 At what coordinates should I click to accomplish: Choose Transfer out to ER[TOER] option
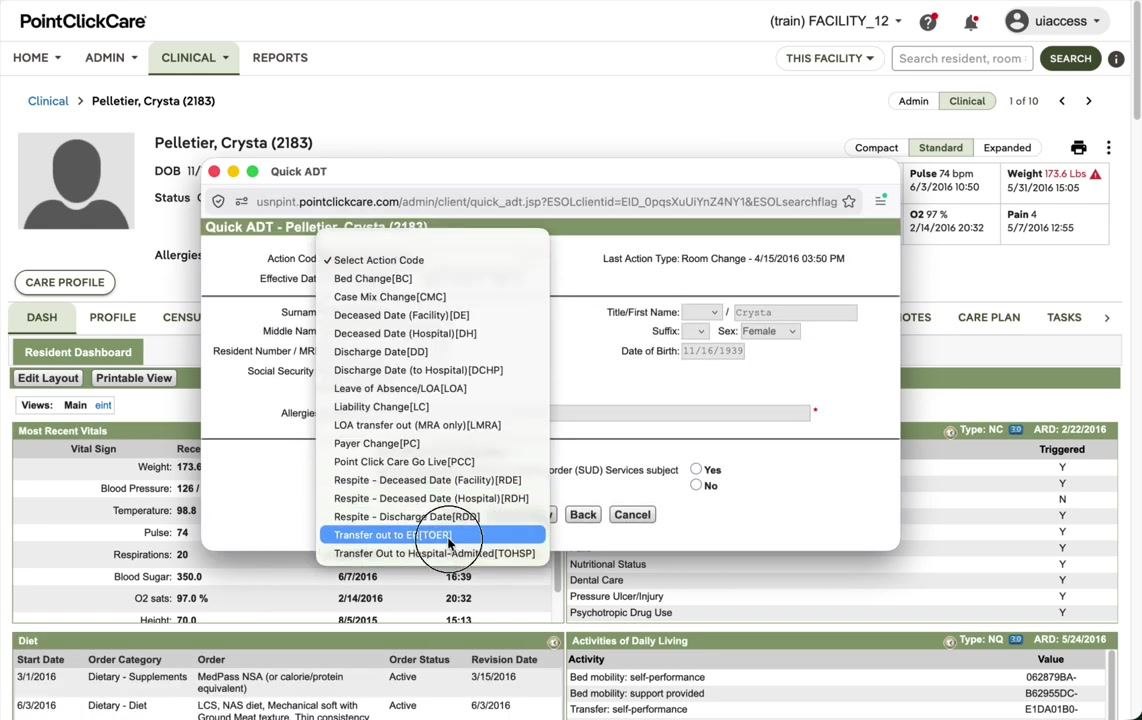(433, 535)
